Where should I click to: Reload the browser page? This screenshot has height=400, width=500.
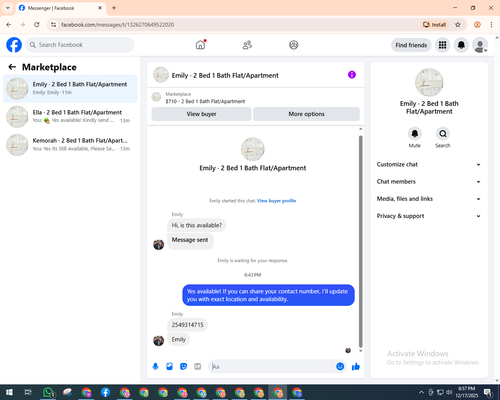click(x=37, y=25)
